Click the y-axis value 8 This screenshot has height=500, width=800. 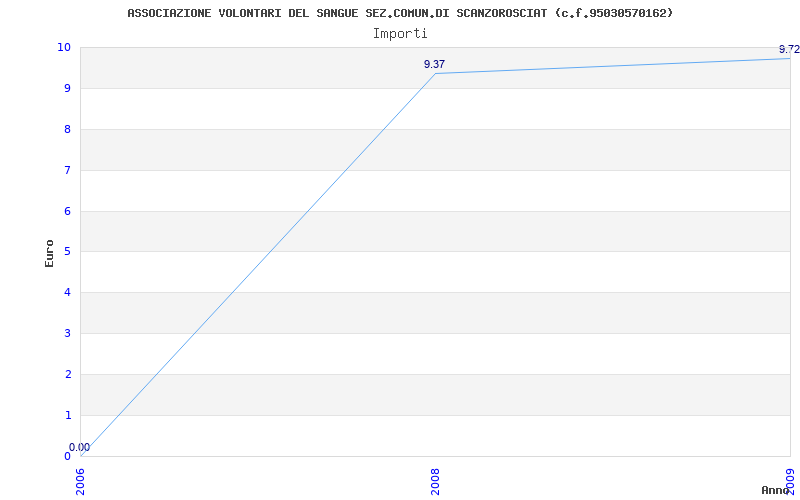pyautogui.click(x=67, y=129)
